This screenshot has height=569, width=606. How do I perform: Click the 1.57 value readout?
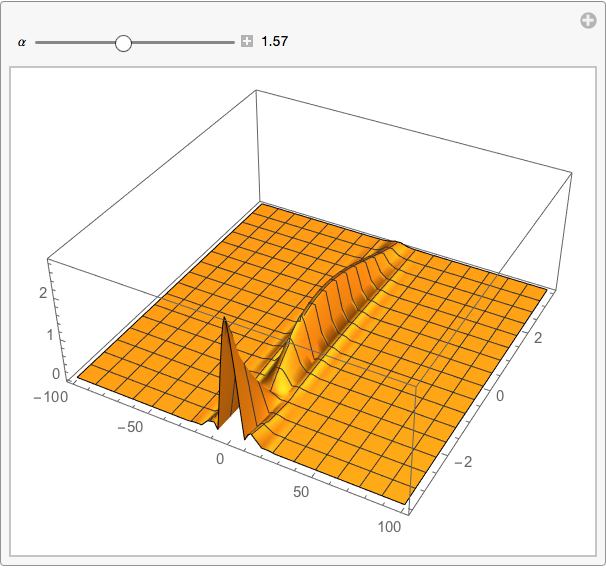coord(274,43)
